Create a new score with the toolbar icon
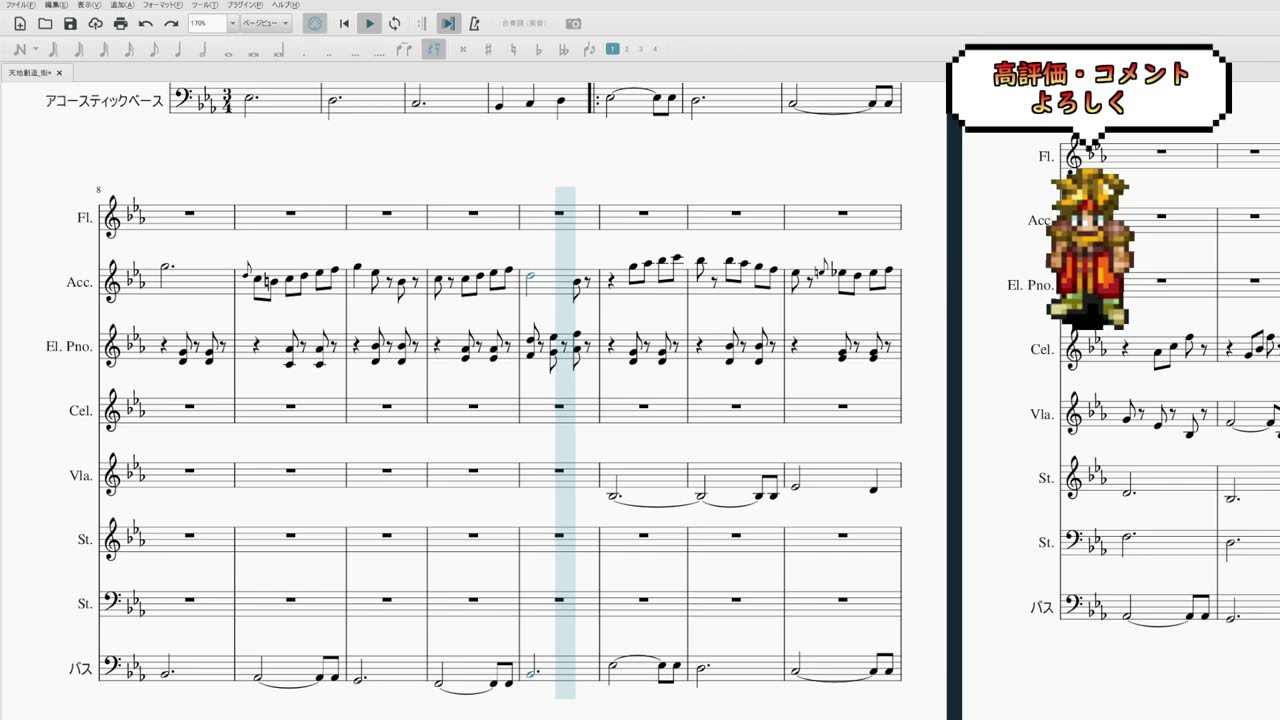The width and height of the screenshot is (1280, 720). 20,23
